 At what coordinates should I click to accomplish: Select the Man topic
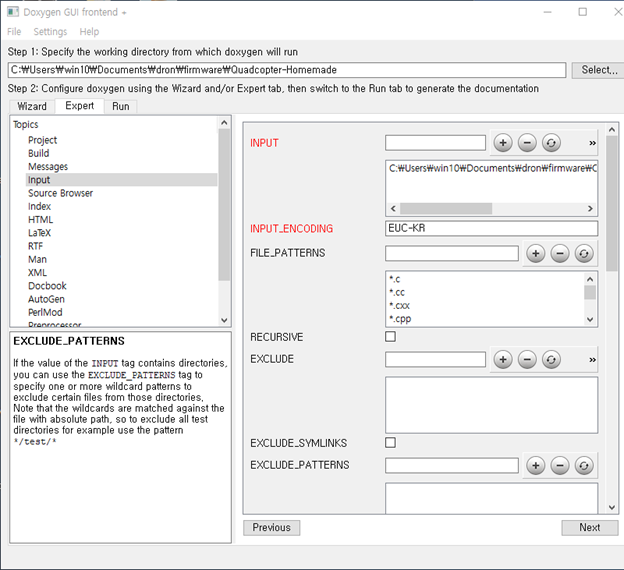[37, 259]
